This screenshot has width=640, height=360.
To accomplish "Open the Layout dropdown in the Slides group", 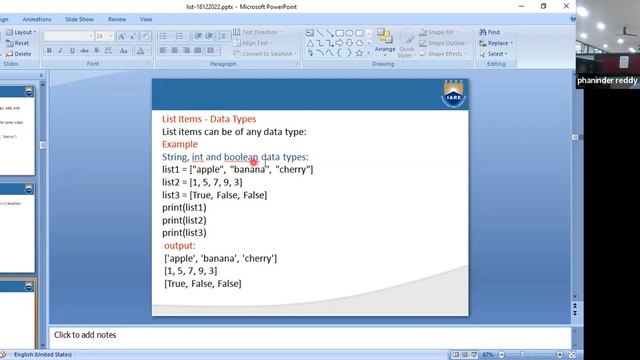I will (x=21, y=32).
